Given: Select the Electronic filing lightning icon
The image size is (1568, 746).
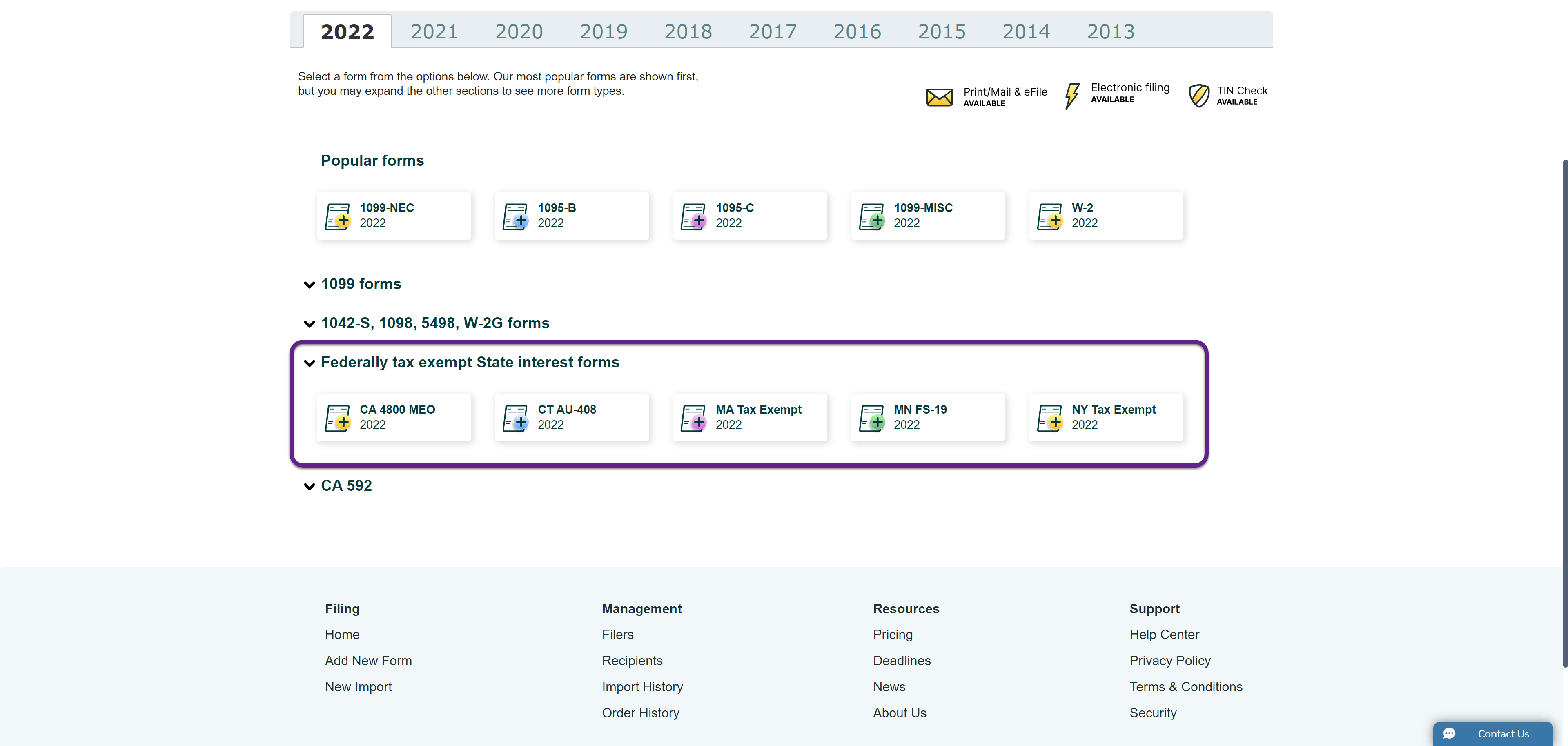Looking at the screenshot, I should pyautogui.click(x=1072, y=96).
